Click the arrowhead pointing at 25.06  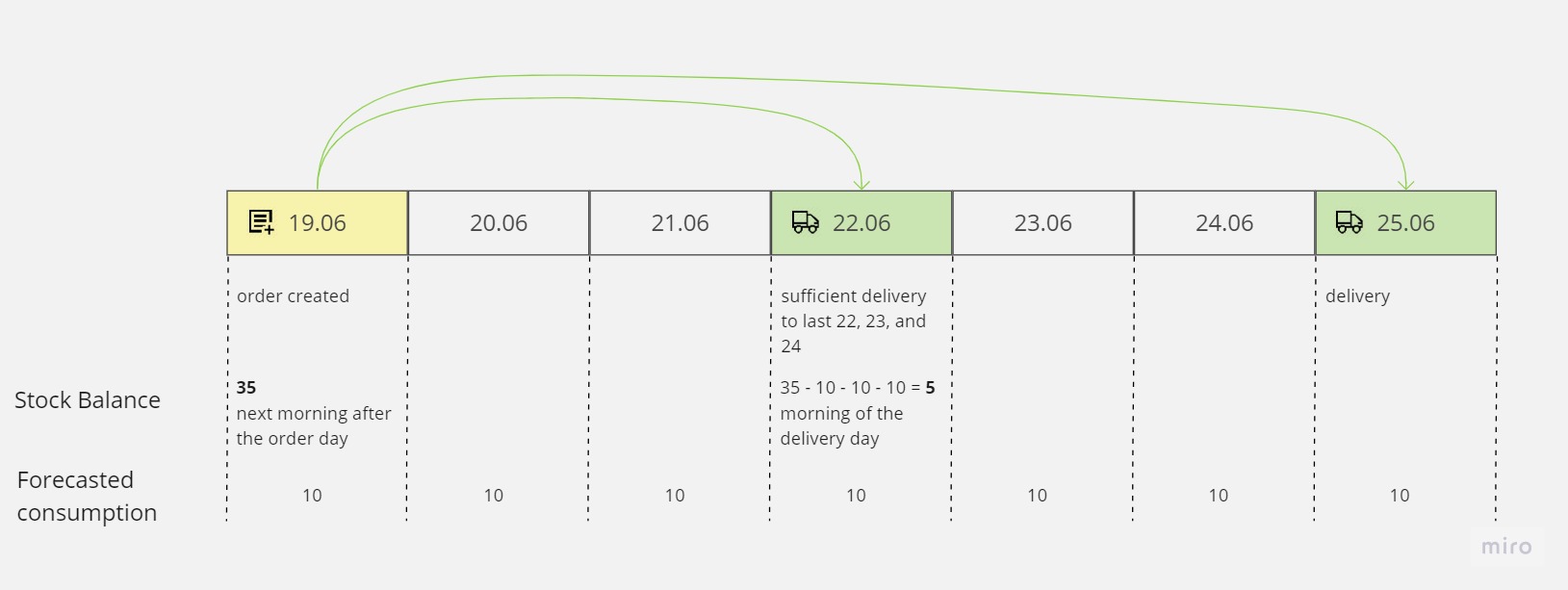click(x=1406, y=183)
